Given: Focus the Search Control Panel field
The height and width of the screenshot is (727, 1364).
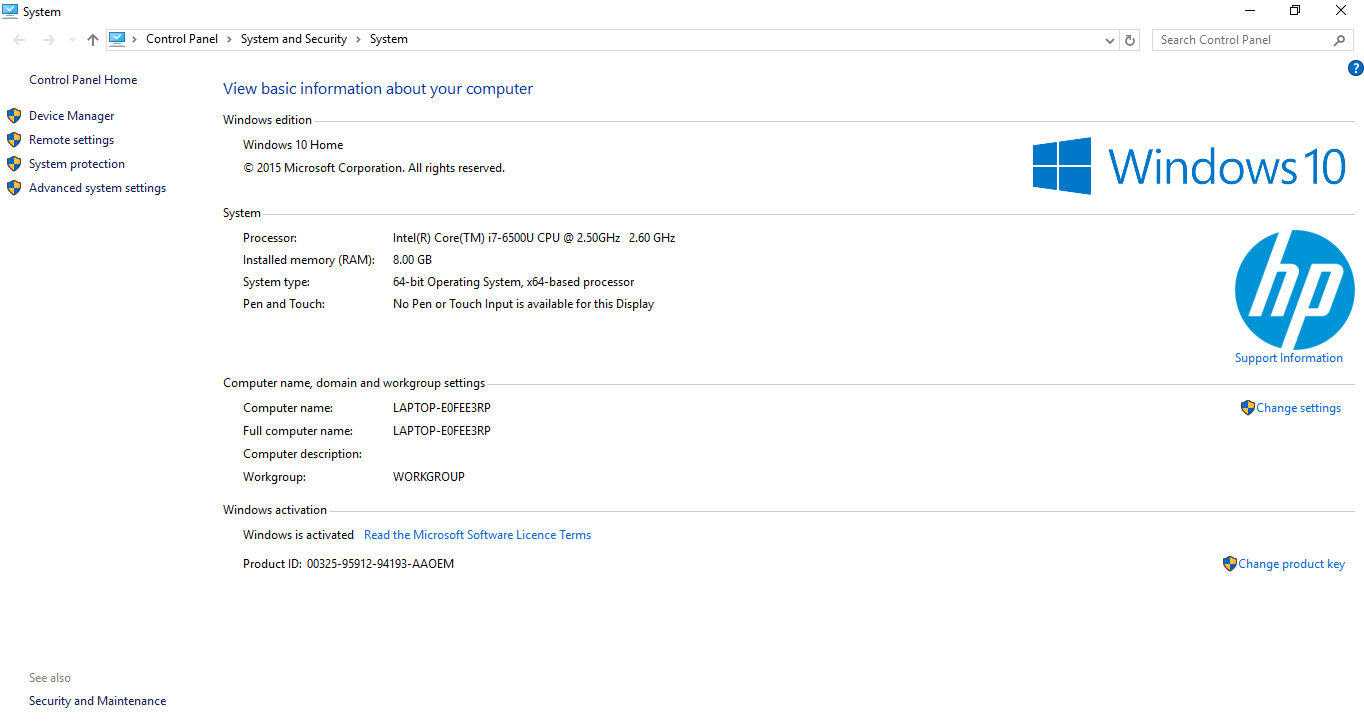Looking at the screenshot, I should [x=1240, y=40].
